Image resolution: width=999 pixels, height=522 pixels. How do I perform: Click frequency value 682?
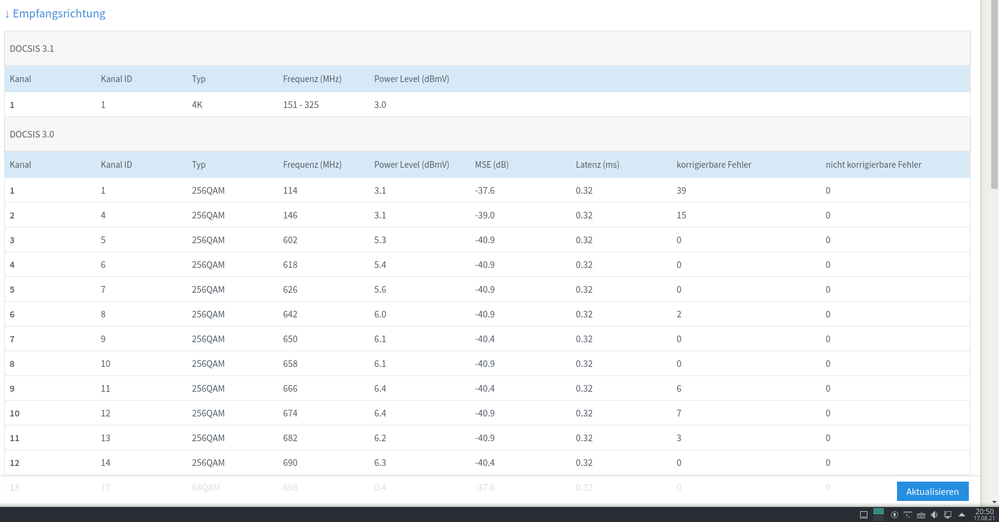pos(290,438)
